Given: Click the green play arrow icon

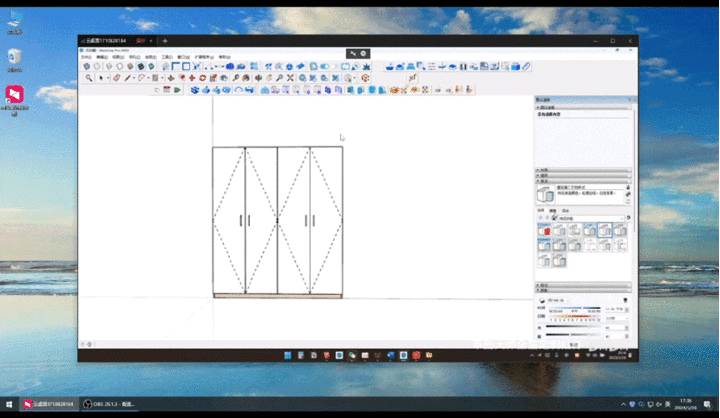Looking at the screenshot, I should point(177,90).
